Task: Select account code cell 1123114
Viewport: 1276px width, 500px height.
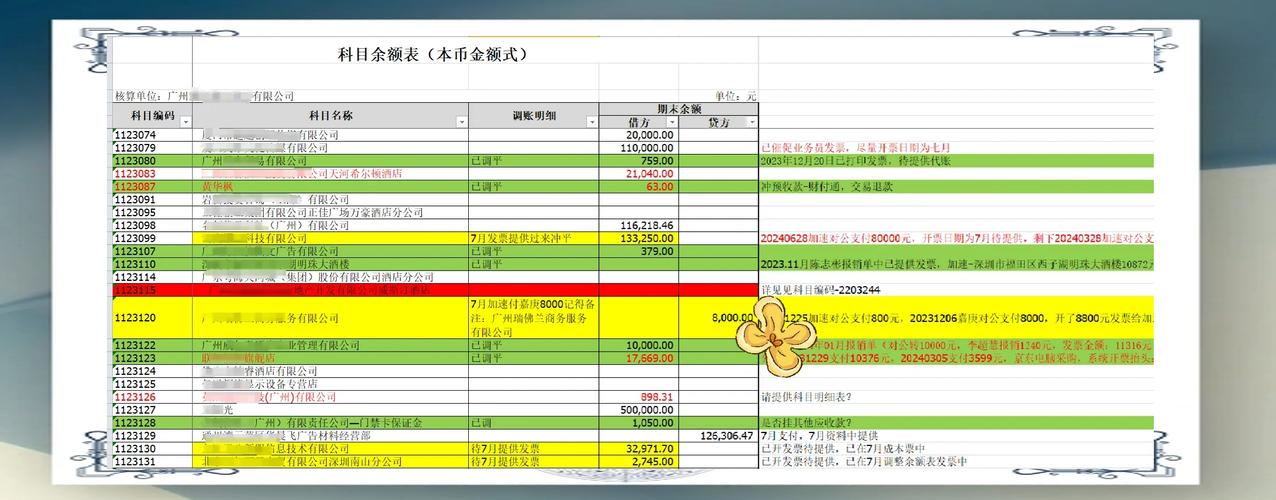Action: tap(152, 277)
